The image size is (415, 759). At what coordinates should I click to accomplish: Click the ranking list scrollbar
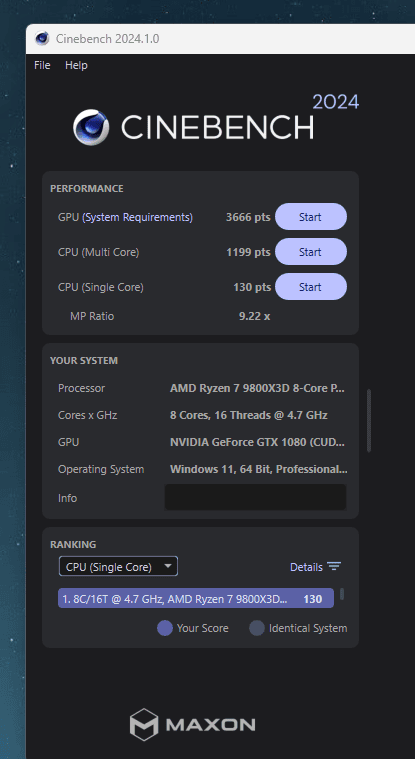[342, 594]
